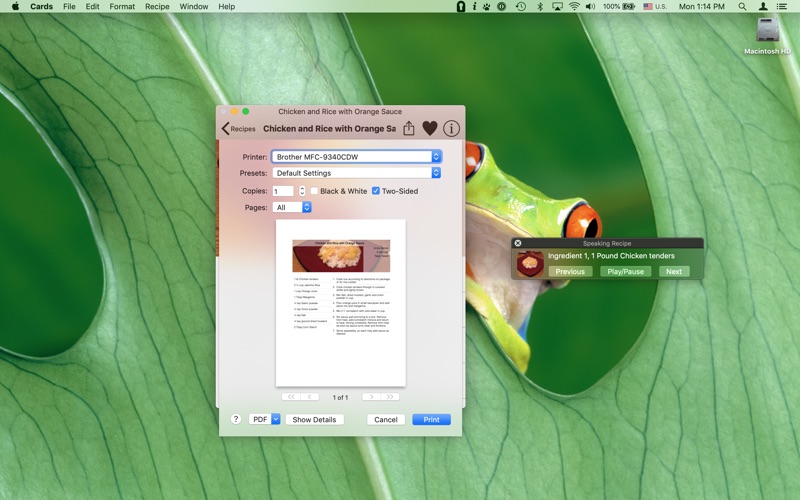Click the Time Machine menu bar icon

[520, 6]
